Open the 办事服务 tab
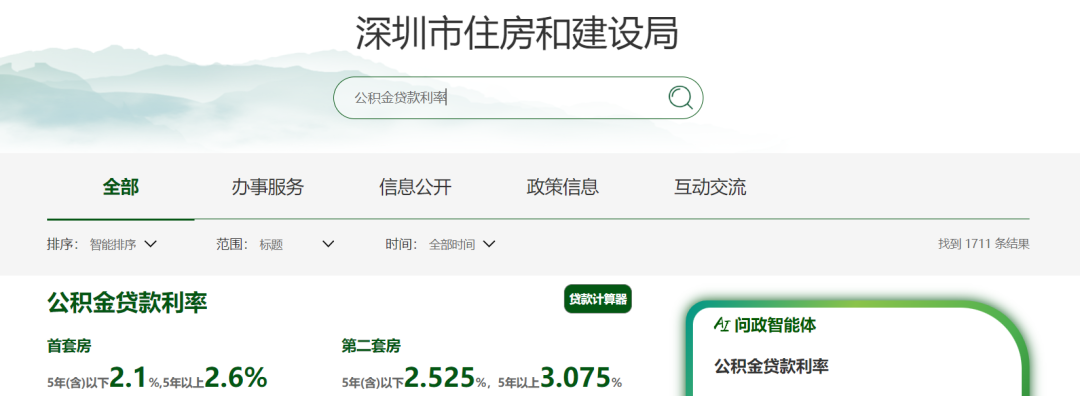1080x396 pixels. [x=268, y=187]
